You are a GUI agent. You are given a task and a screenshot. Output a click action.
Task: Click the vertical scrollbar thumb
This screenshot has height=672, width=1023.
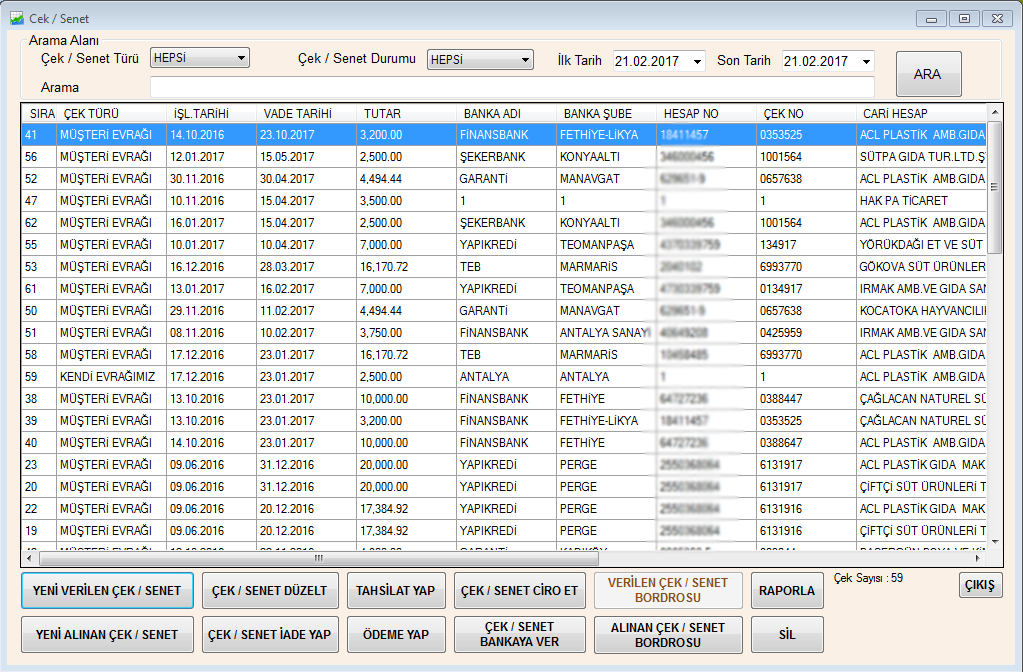(x=995, y=187)
